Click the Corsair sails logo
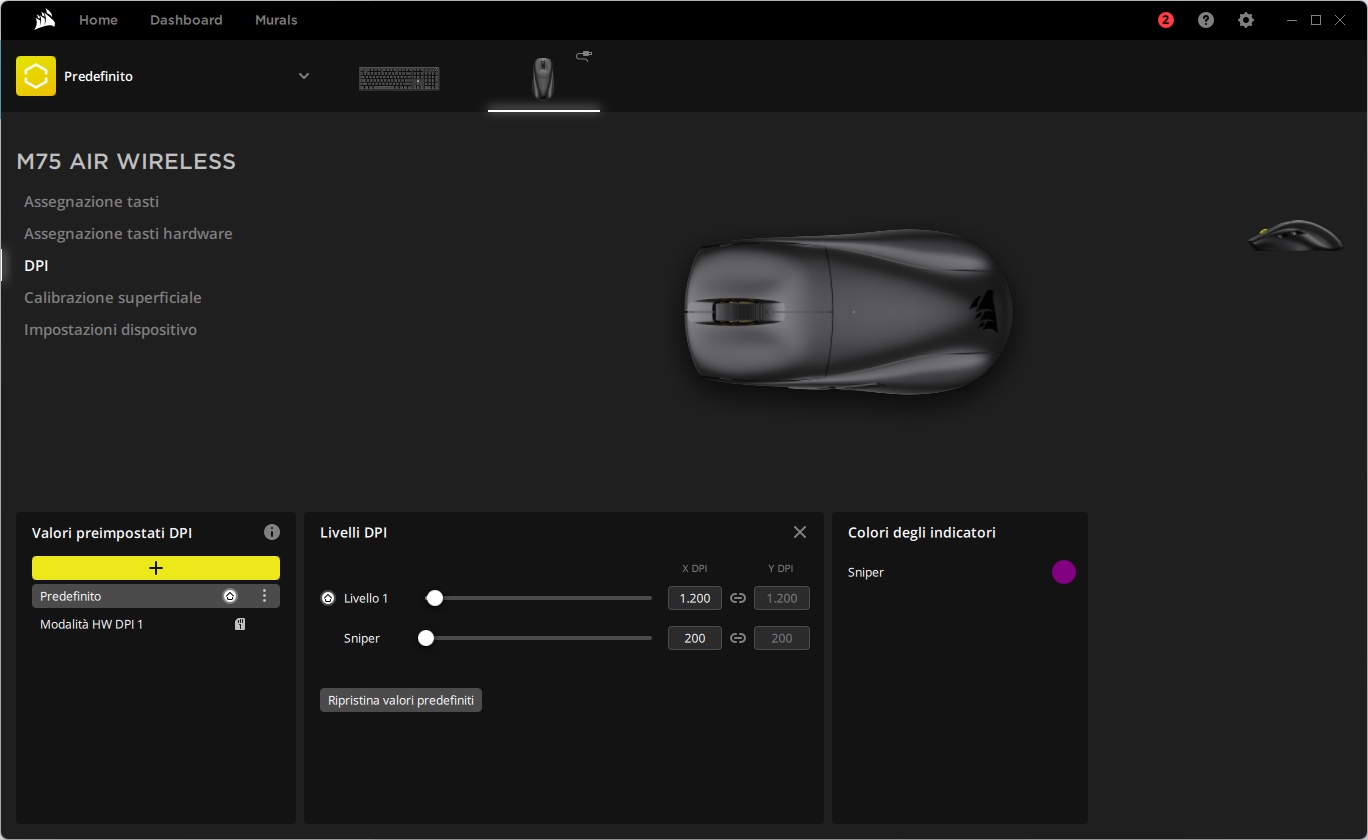This screenshot has width=1368, height=840. click(43, 20)
